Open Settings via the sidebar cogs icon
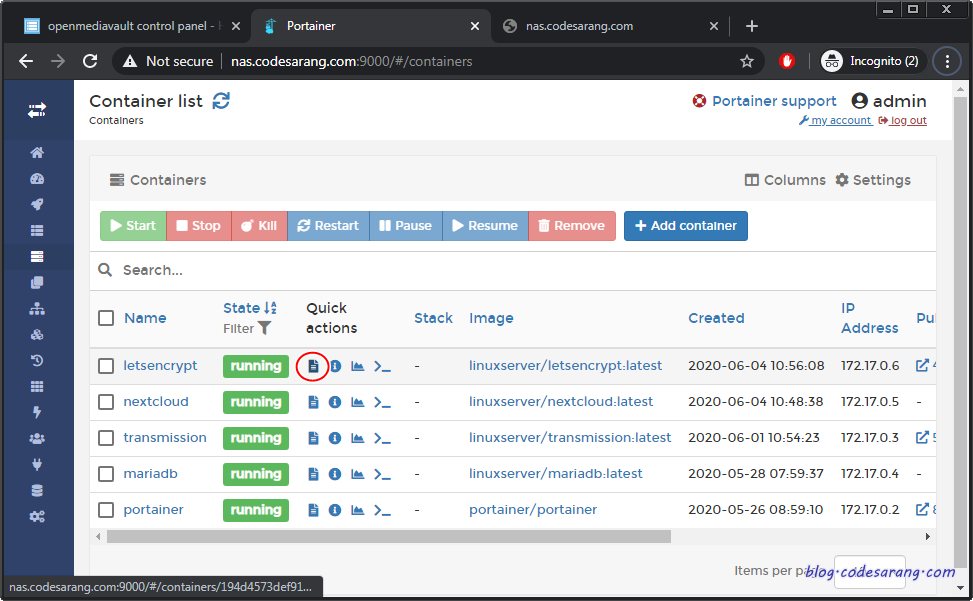This screenshot has height=601, width=973. click(37, 517)
